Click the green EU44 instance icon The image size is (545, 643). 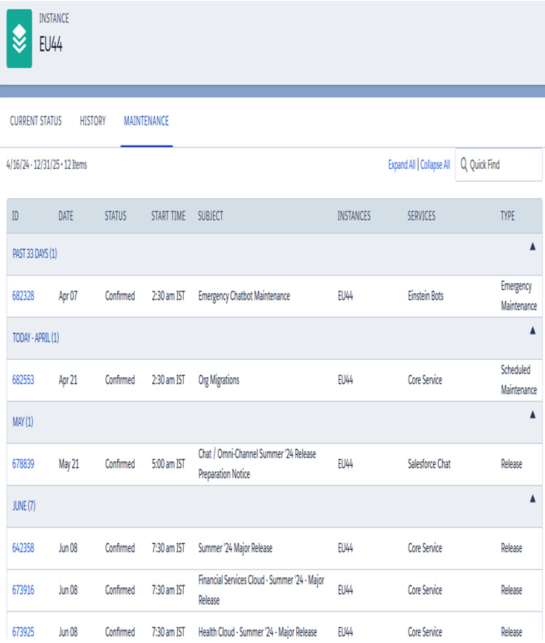[19, 39]
